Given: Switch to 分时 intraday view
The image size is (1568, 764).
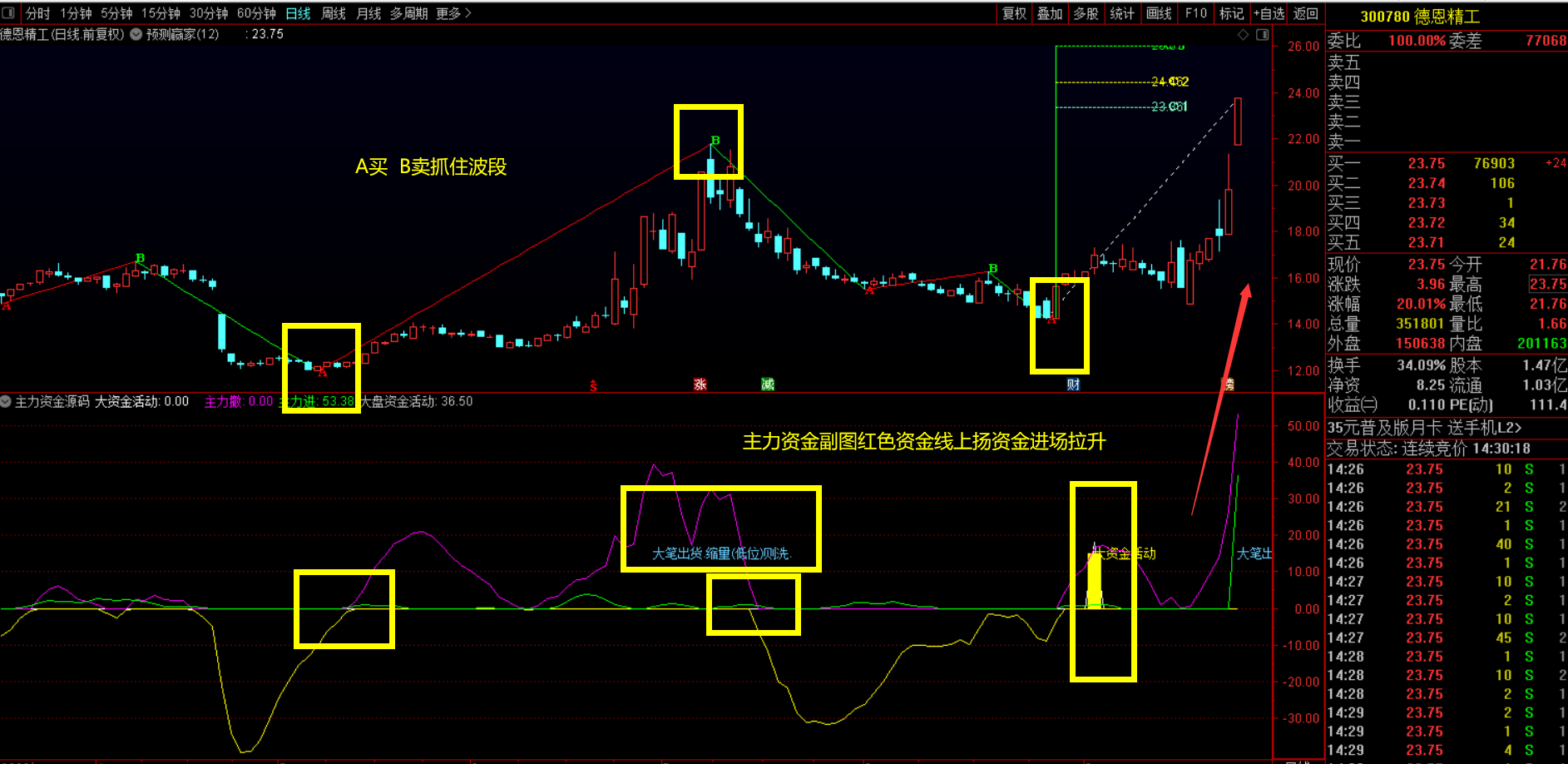Looking at the screenshot, I should tap(38, 13).
